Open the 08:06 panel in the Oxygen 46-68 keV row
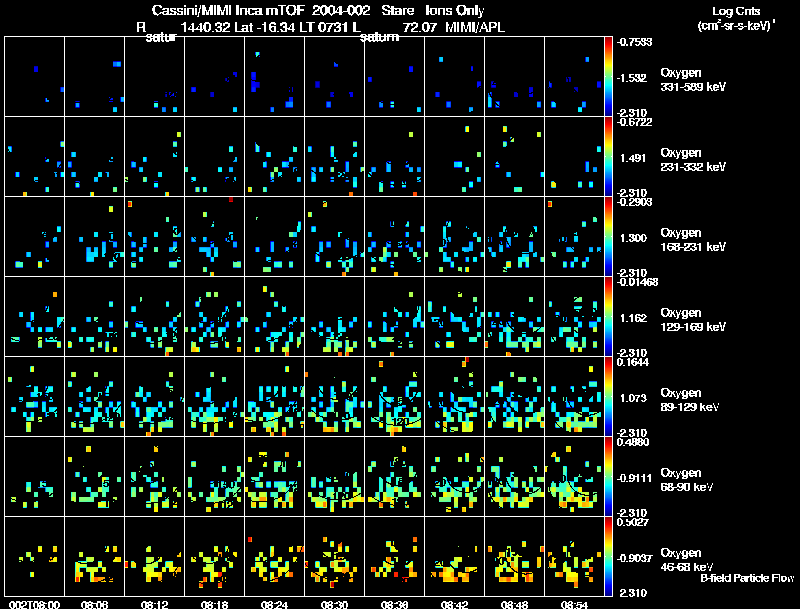The width and height of the screenshot is (800, 609). click(94, 556)
